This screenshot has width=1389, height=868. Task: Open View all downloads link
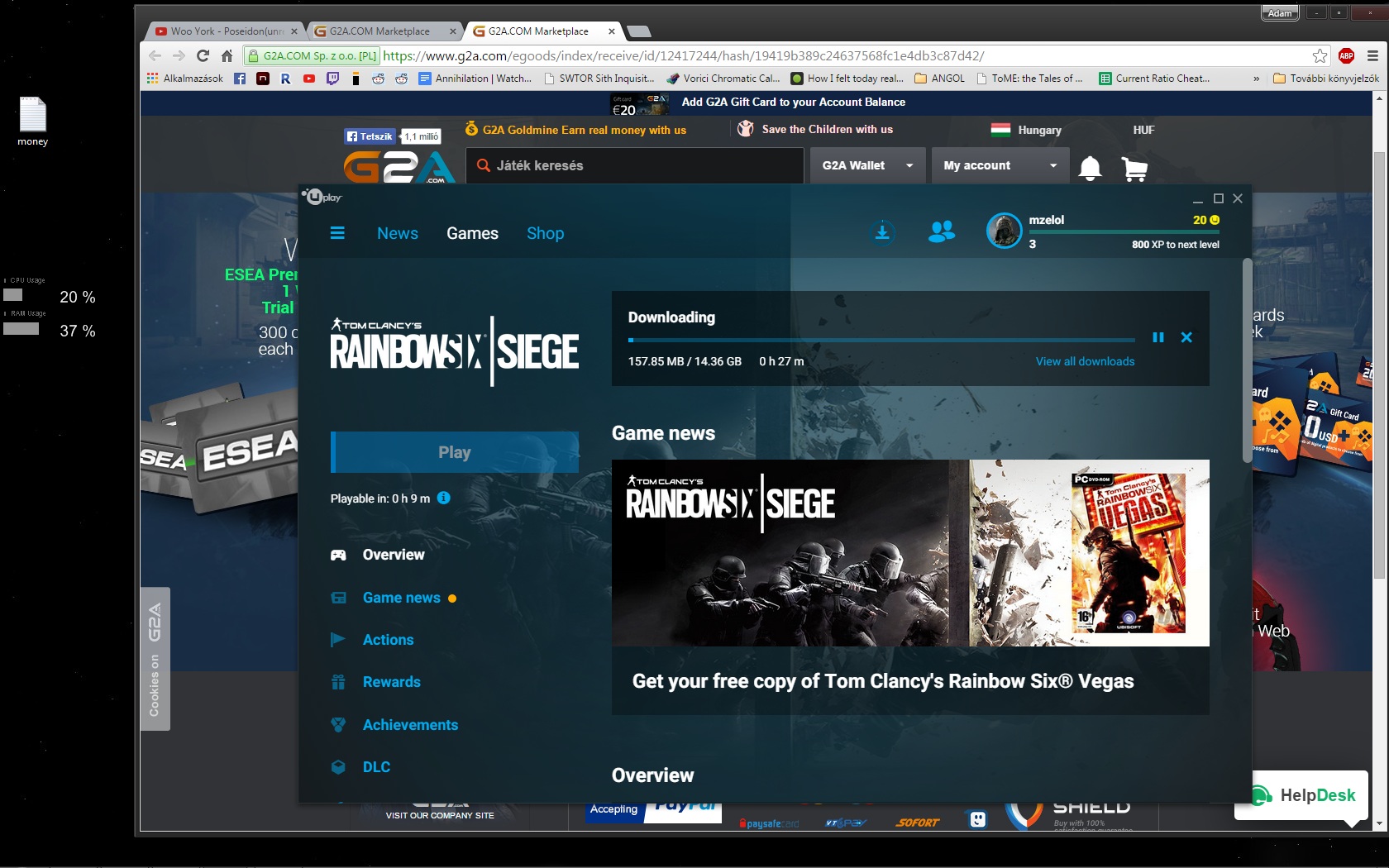pos(1085,361)
